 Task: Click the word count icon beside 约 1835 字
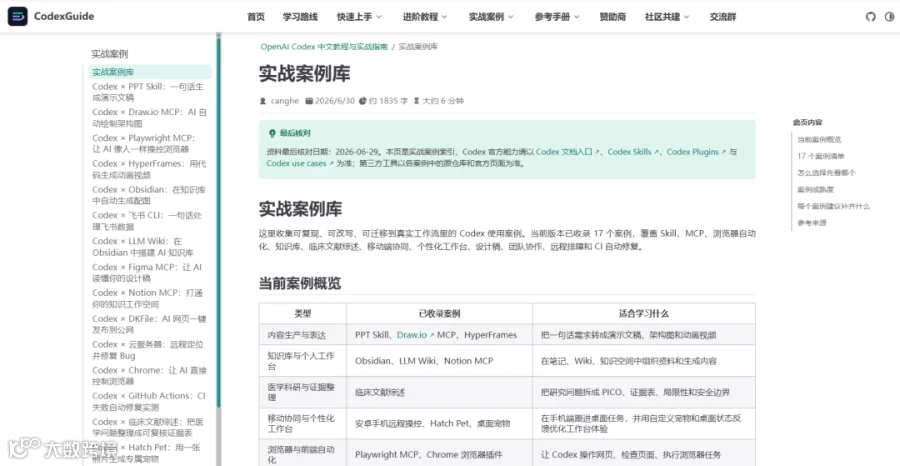click(363, 101)
